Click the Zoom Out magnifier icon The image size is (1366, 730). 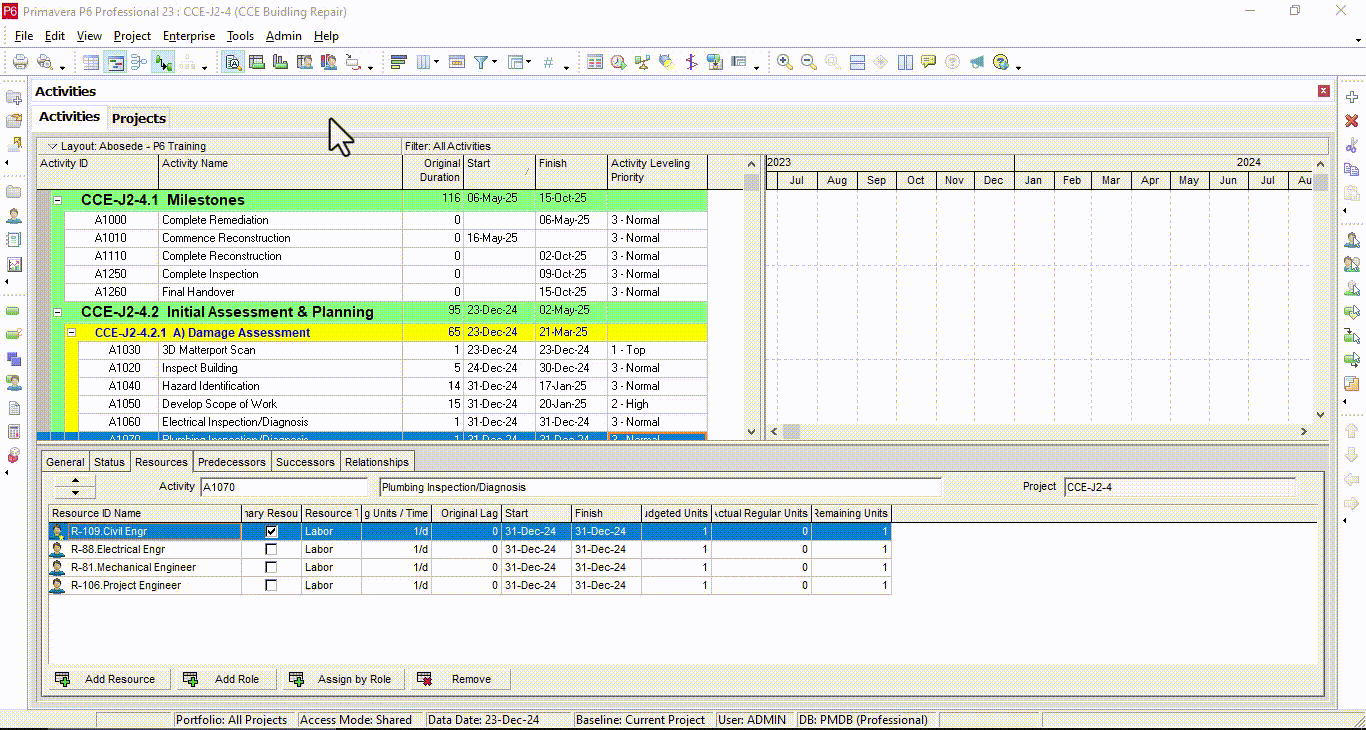(809, 62)
